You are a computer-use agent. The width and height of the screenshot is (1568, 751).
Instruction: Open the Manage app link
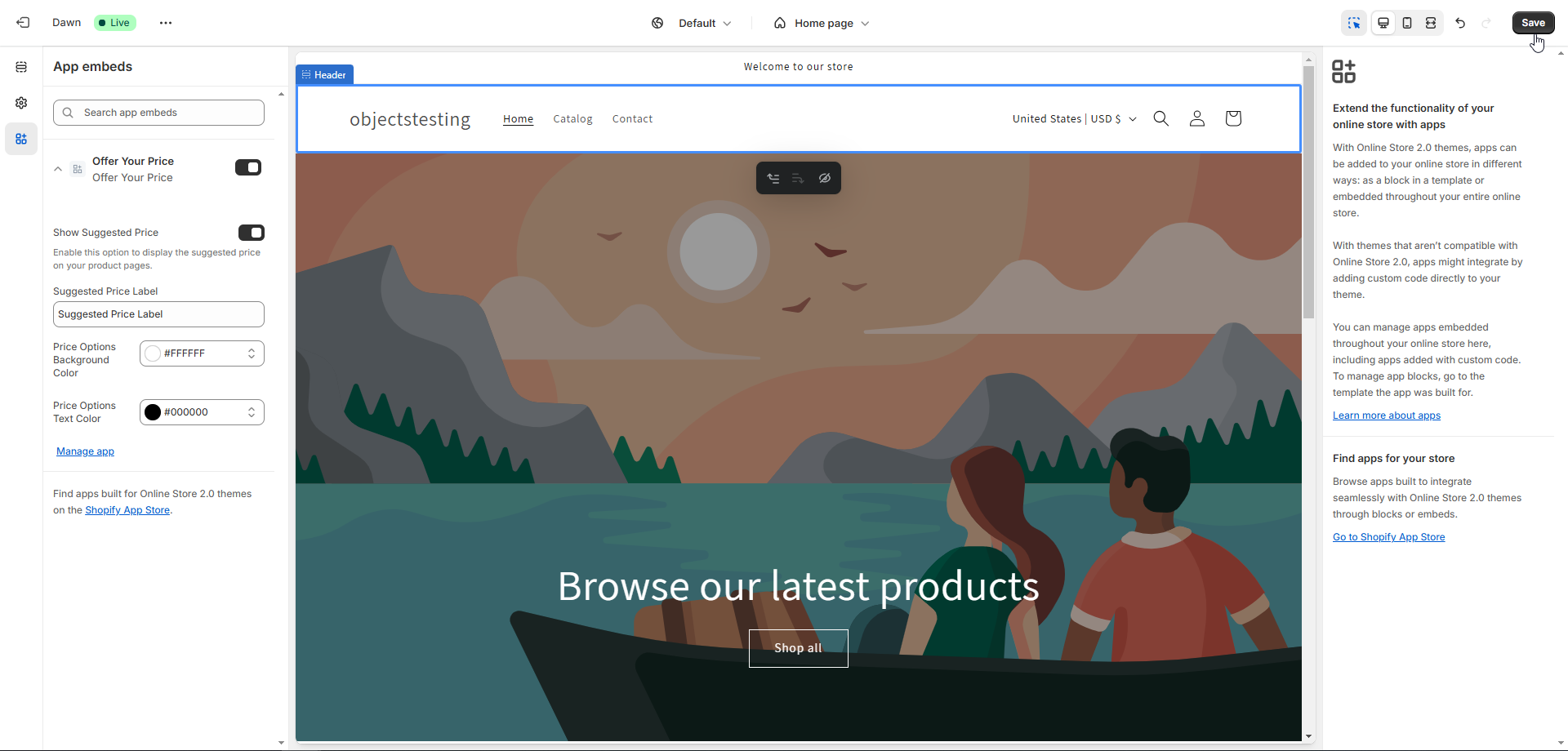click(85, 451)
